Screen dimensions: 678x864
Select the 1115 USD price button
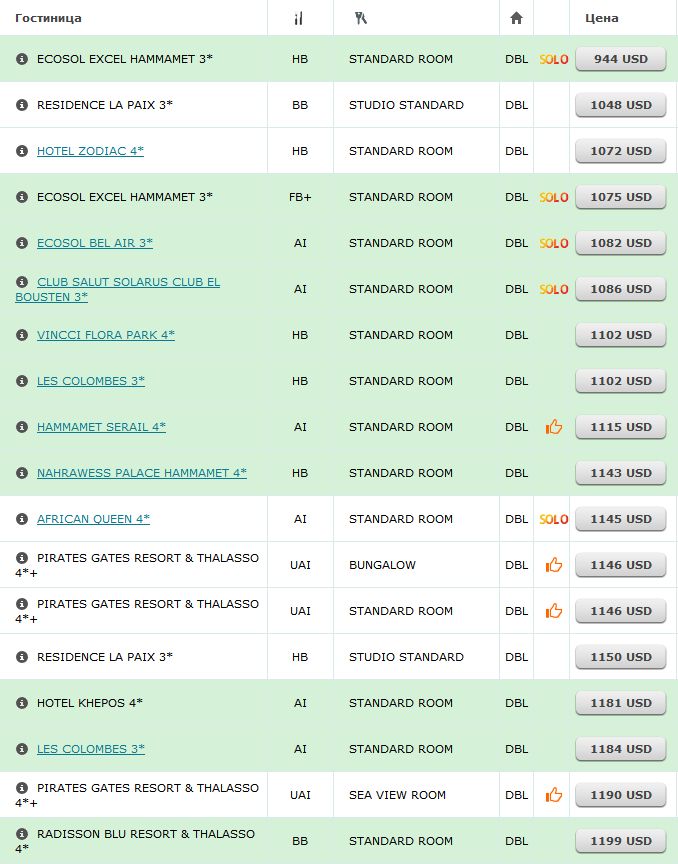pos(621,428)
